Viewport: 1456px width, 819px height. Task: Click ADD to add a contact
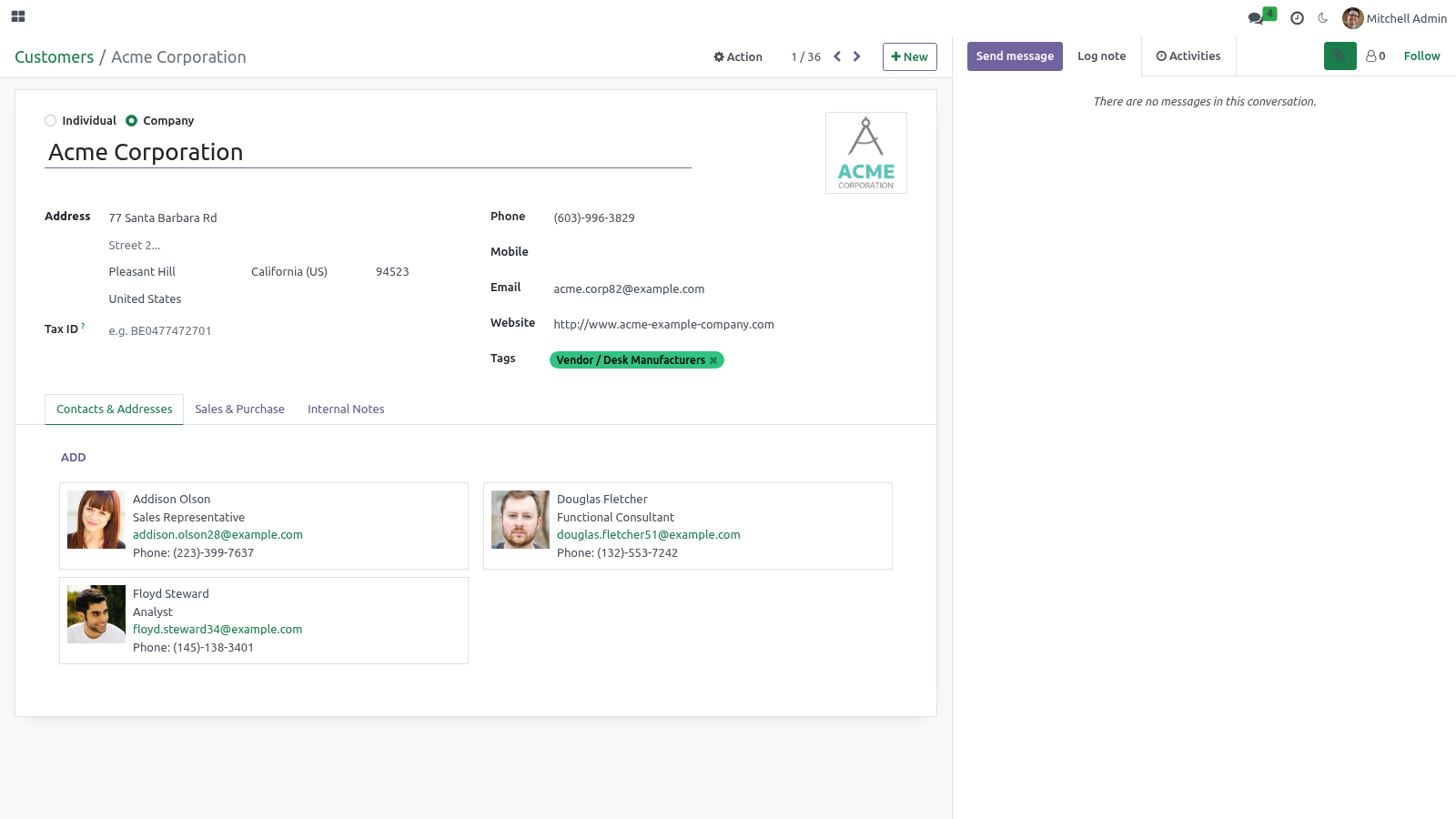74,458
